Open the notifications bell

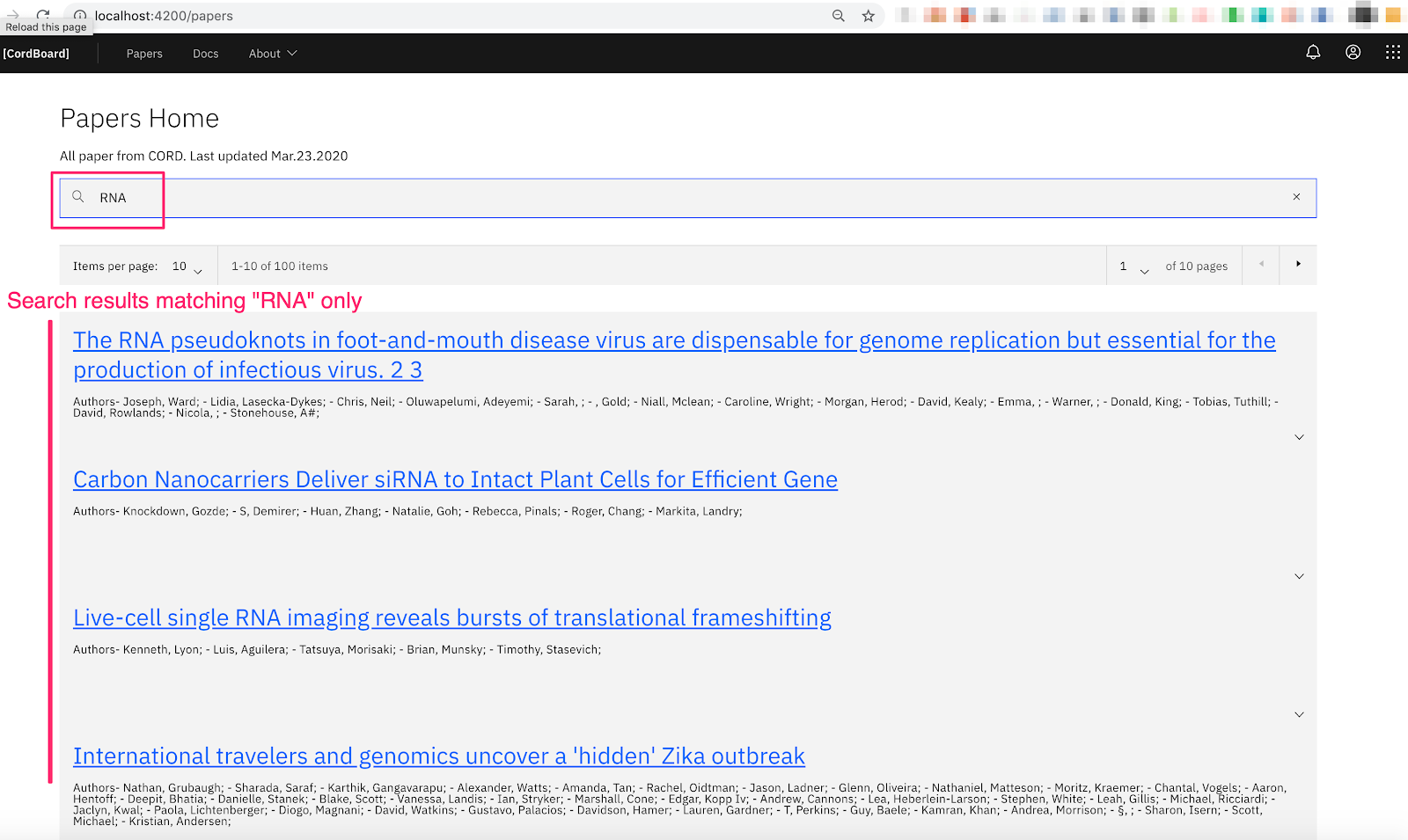click(1313, 53)
